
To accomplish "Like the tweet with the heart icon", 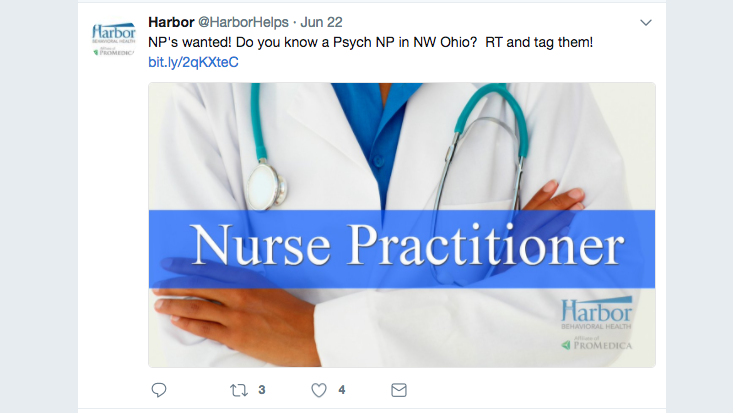I will coord(319,390).
